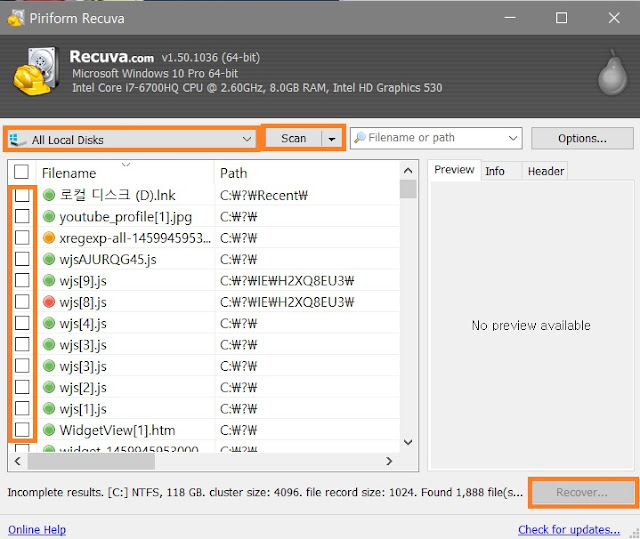This screenshot has width=640, height=539.
Task: Check the box for wjs[8].js
Action: tap(22, 302)
